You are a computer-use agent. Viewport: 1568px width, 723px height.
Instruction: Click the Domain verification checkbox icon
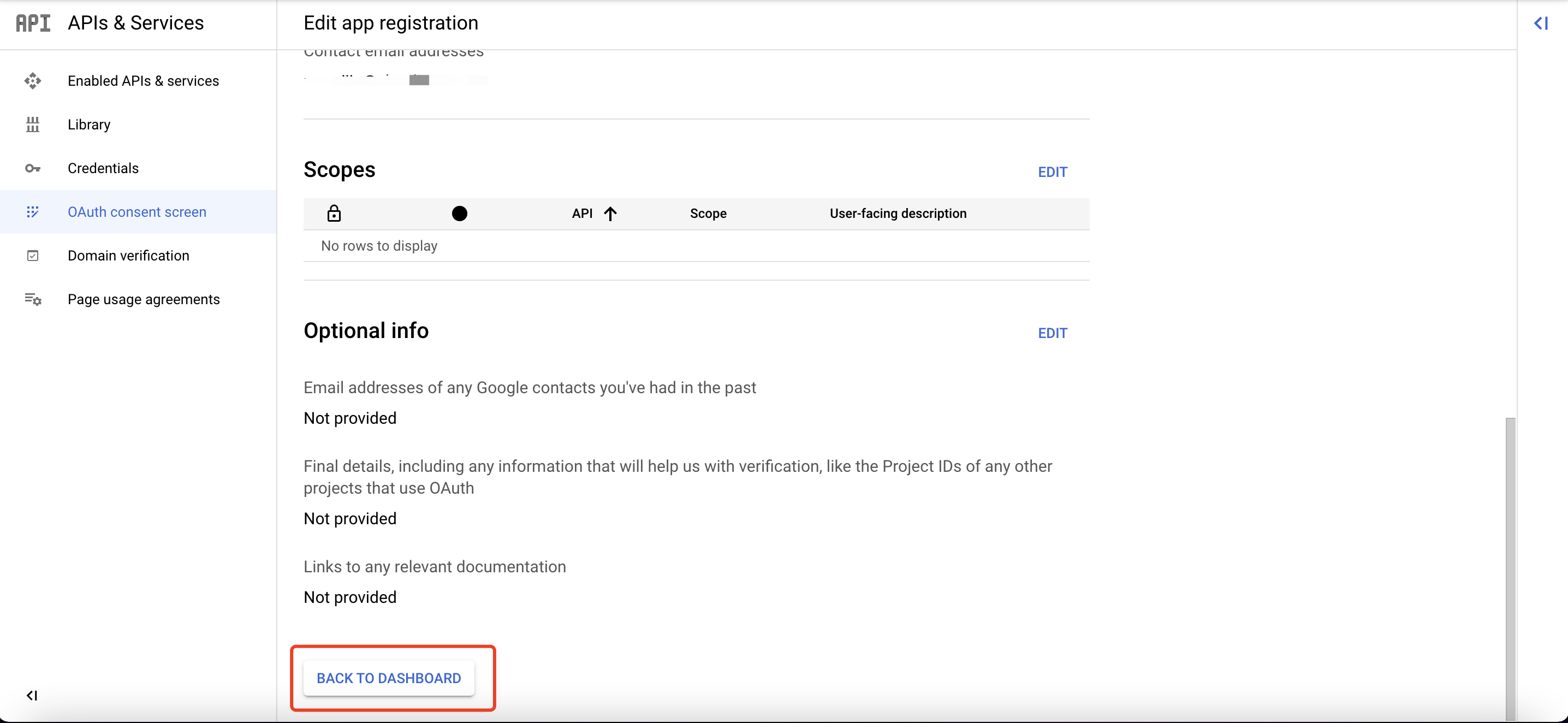pos(33,256)
